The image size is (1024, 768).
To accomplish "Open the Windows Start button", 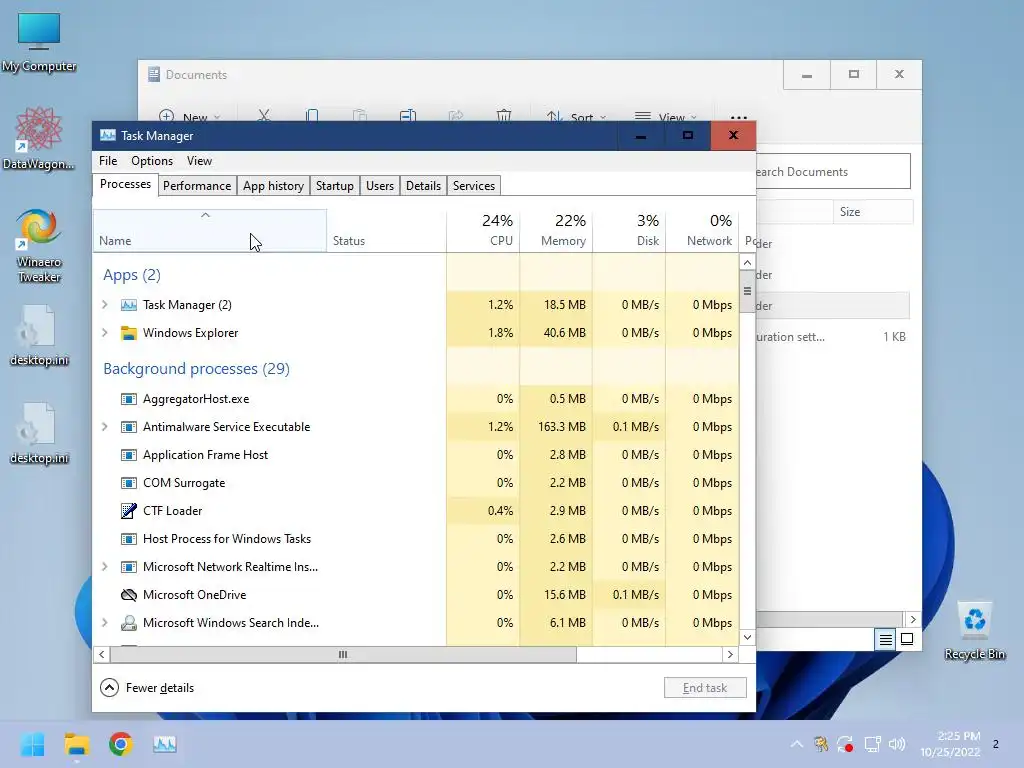I will pos(32,744).
